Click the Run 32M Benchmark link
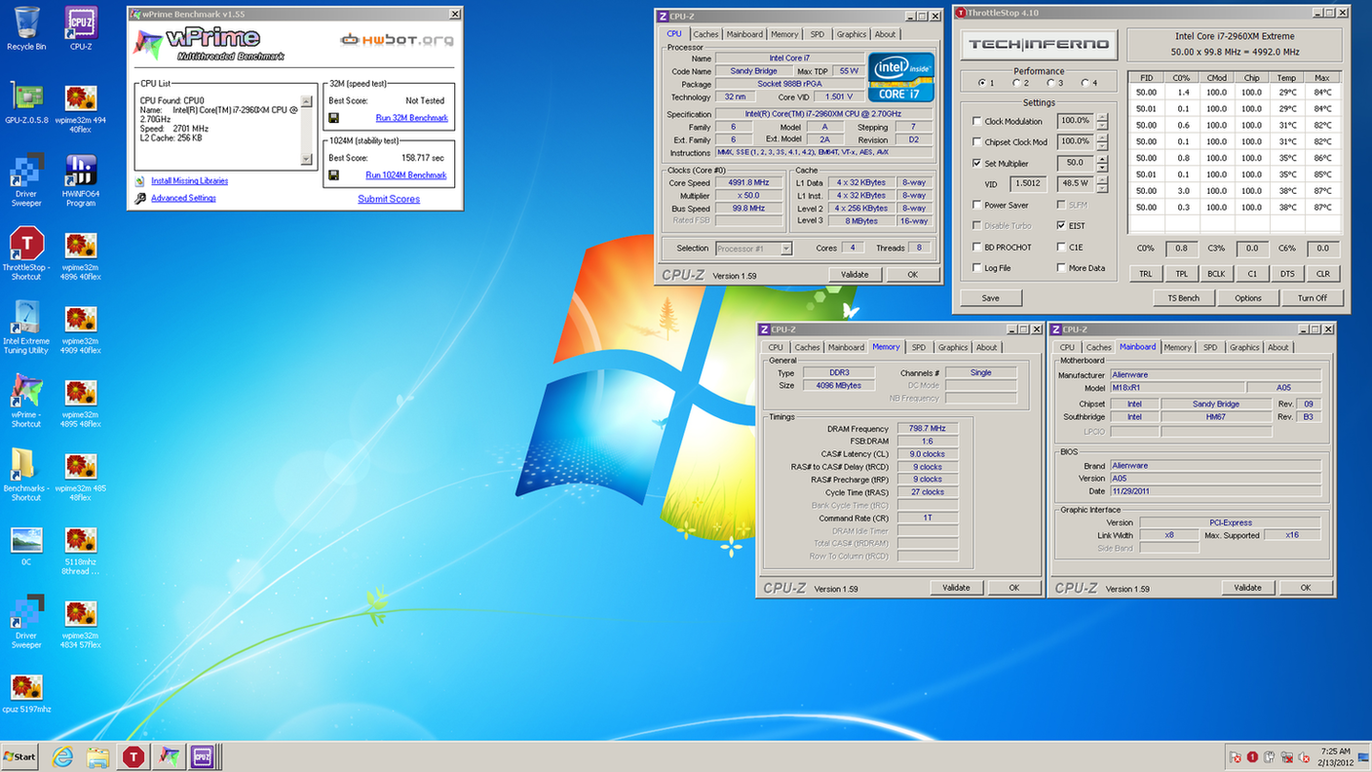 tap(412, 118)
